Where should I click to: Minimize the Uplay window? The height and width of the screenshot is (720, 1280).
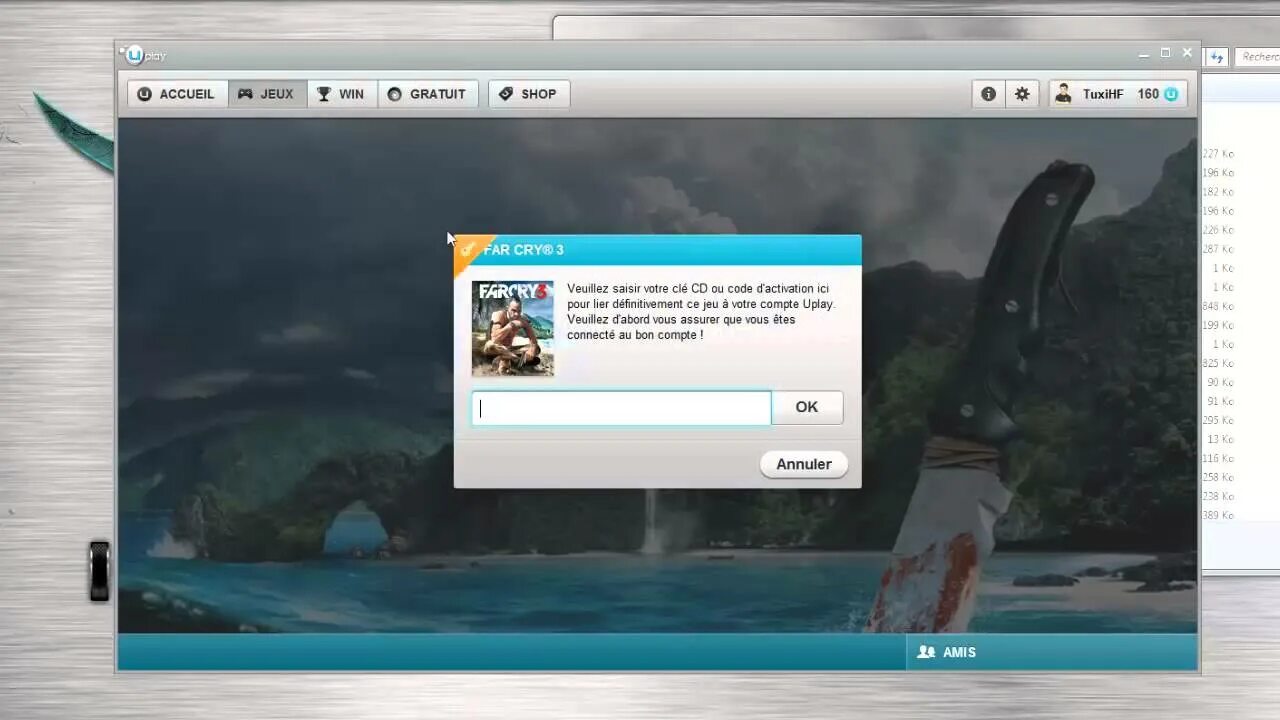point(1144,53)
